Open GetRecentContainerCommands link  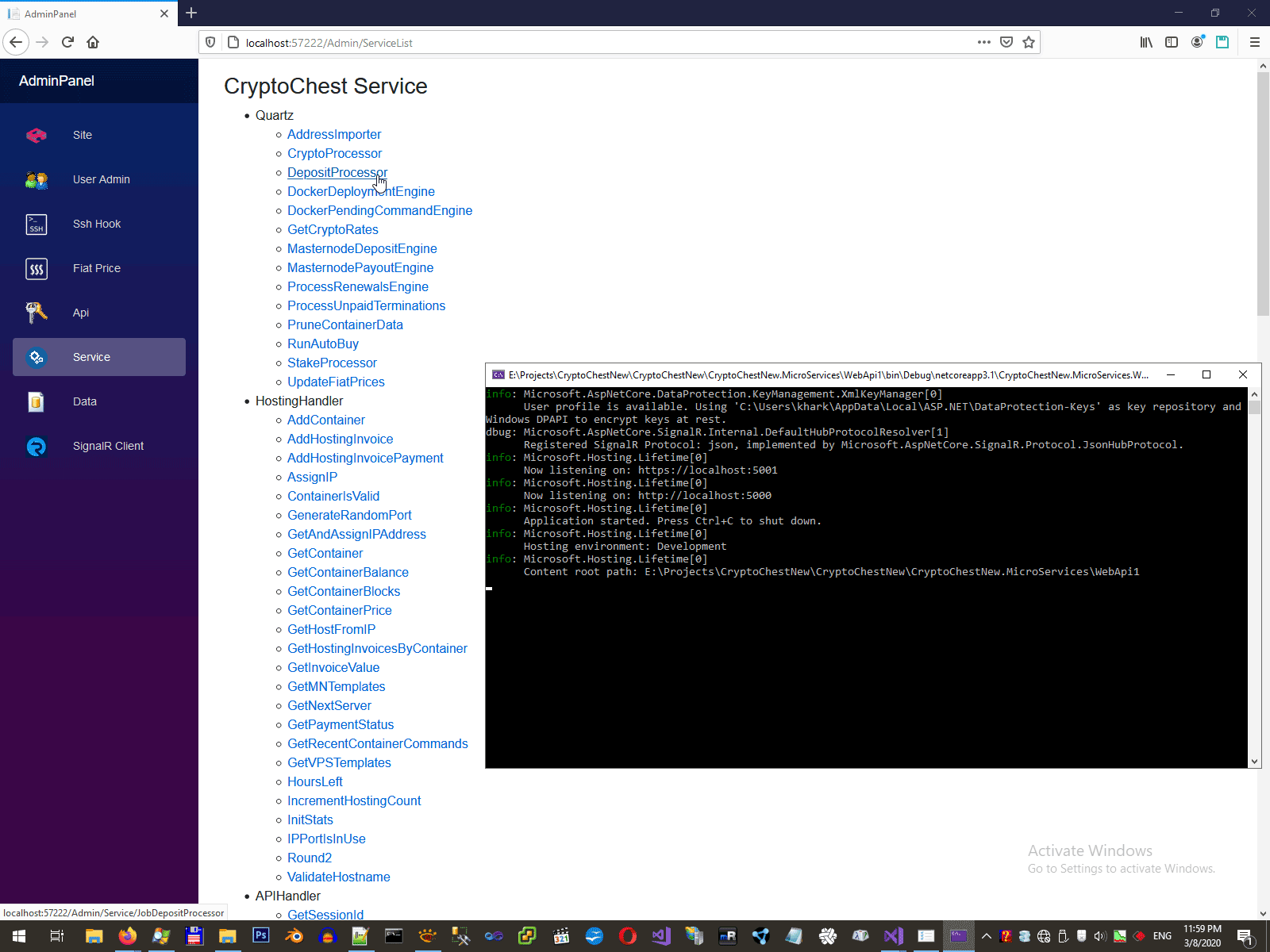[x=378, y=743]
